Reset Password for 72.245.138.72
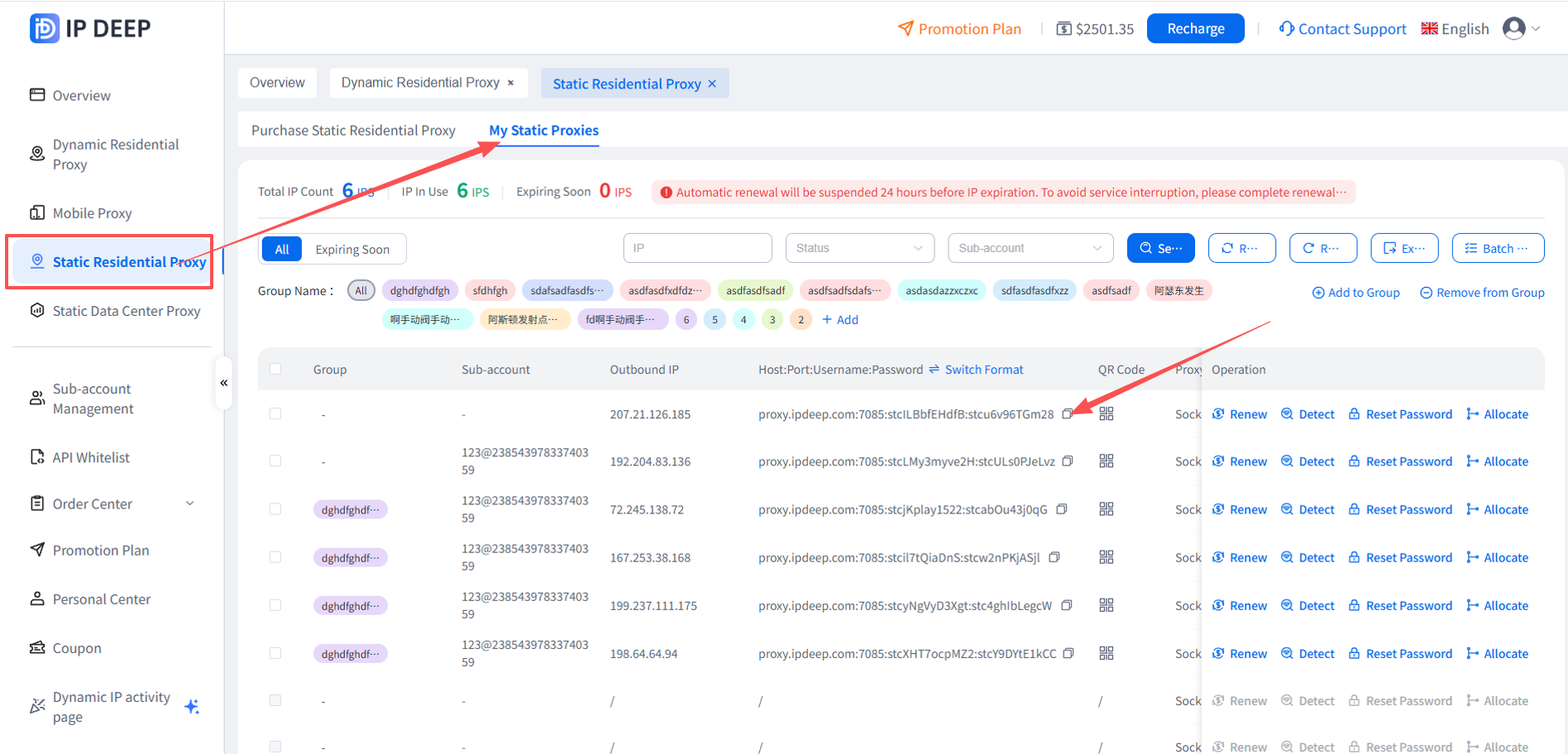The image size is (1568, 754). [1400, 509]
